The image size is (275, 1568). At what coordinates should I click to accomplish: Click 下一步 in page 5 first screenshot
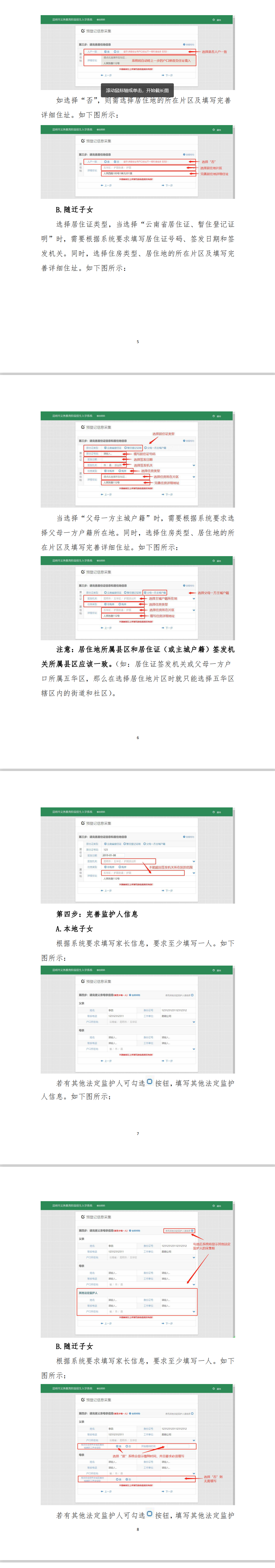pyautogui.click(x=167, y=75)
